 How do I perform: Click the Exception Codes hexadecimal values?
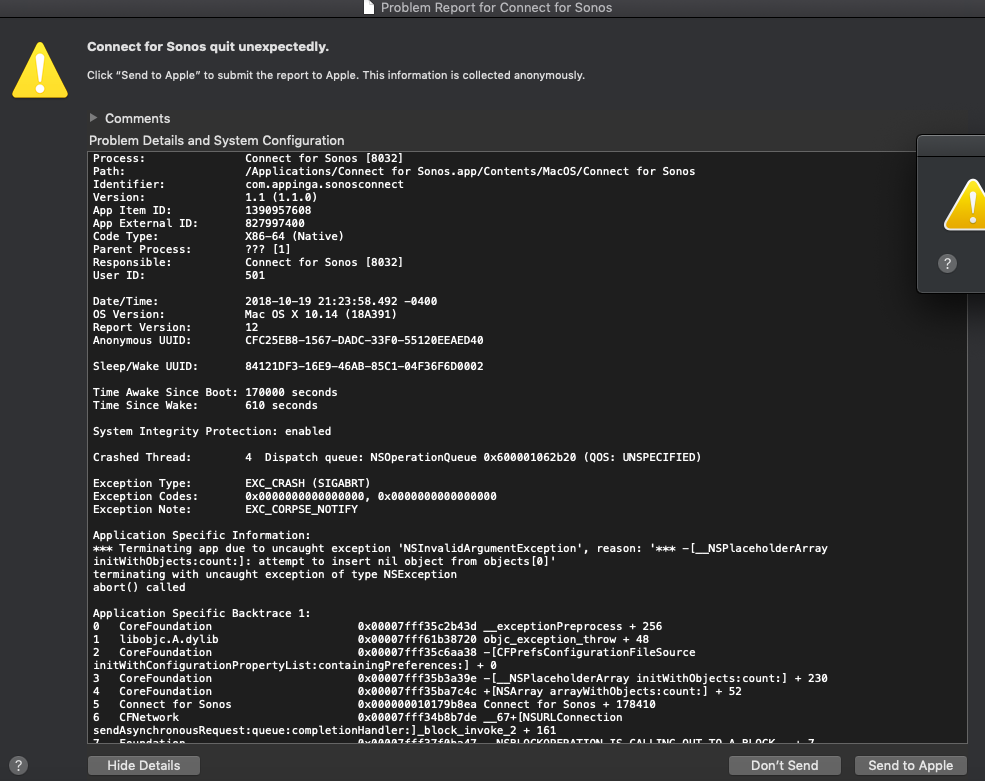pos(371,496)
